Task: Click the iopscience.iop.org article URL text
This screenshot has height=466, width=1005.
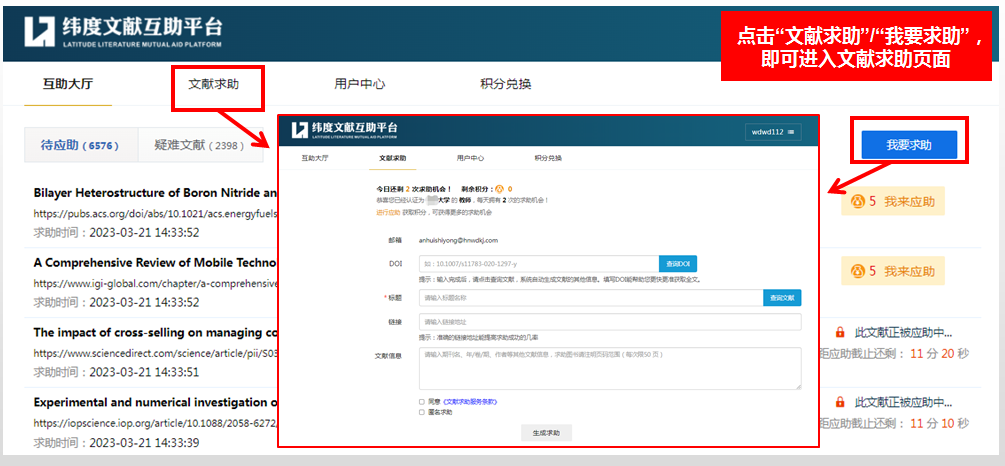Action: point(155,423)
